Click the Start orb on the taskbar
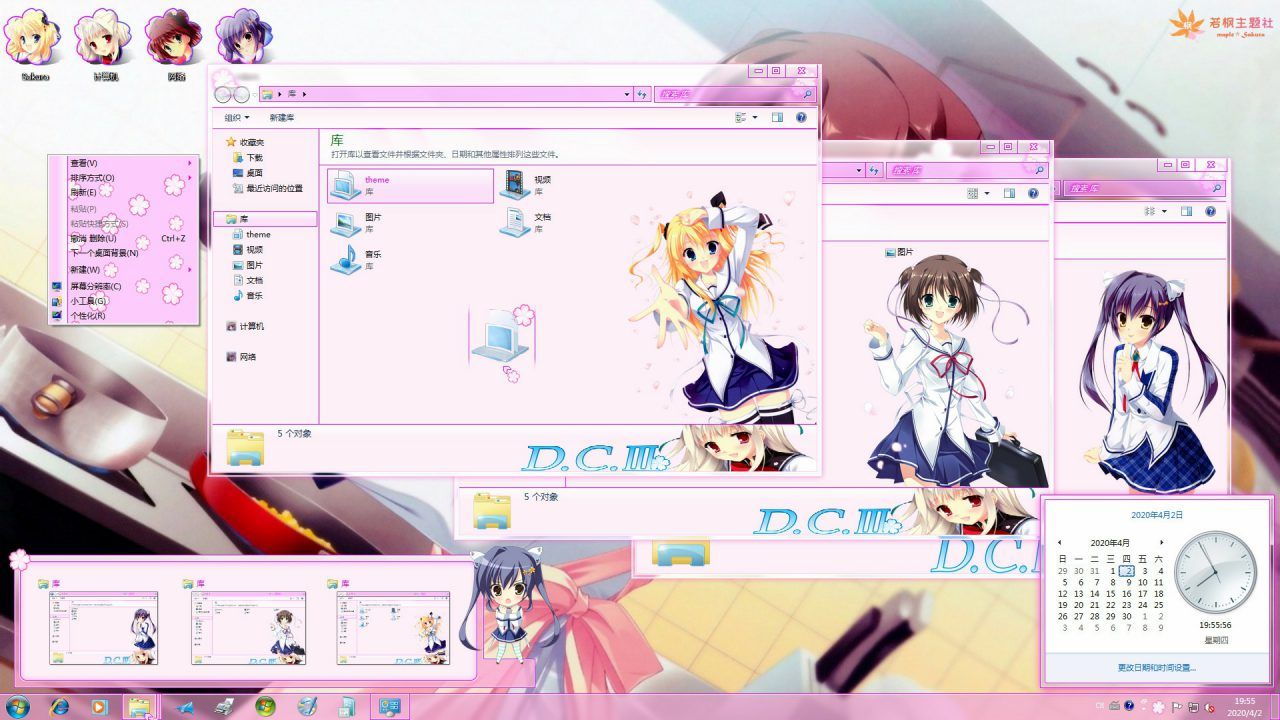Viewport: 1280px width, 720px height. tap(16, 707)
